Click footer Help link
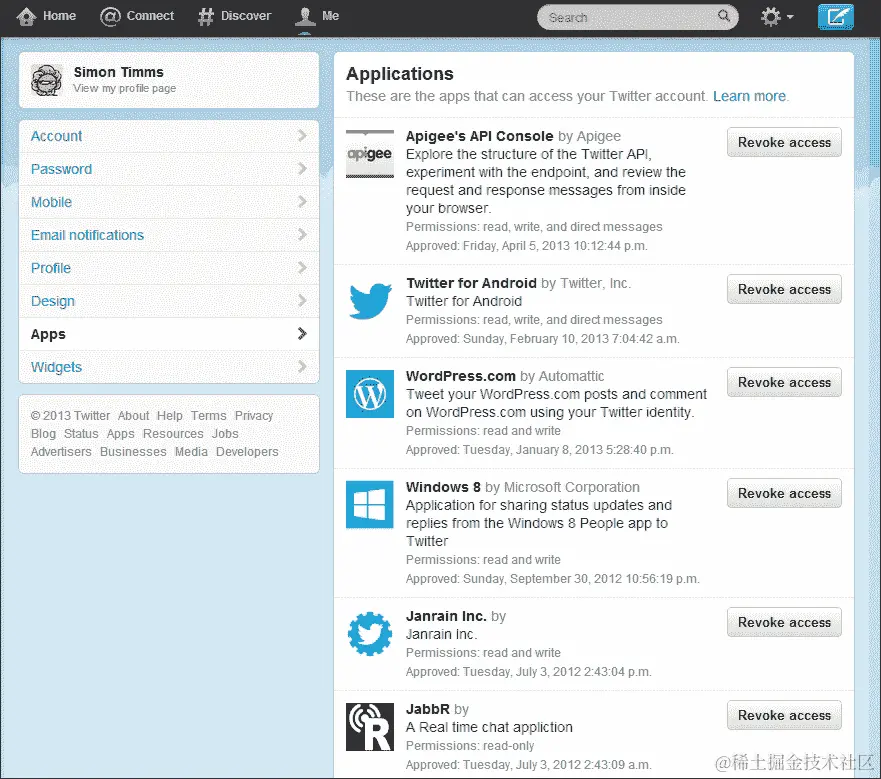 click(170, 416)
